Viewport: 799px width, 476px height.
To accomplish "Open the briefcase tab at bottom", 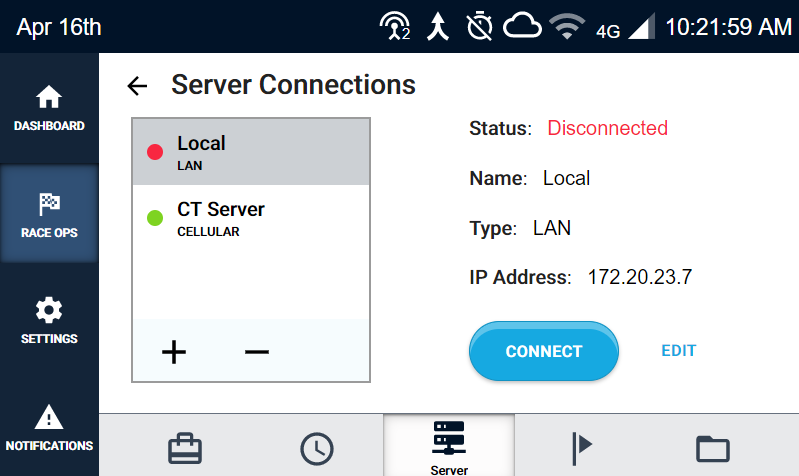I will click(x=185, y=448).
